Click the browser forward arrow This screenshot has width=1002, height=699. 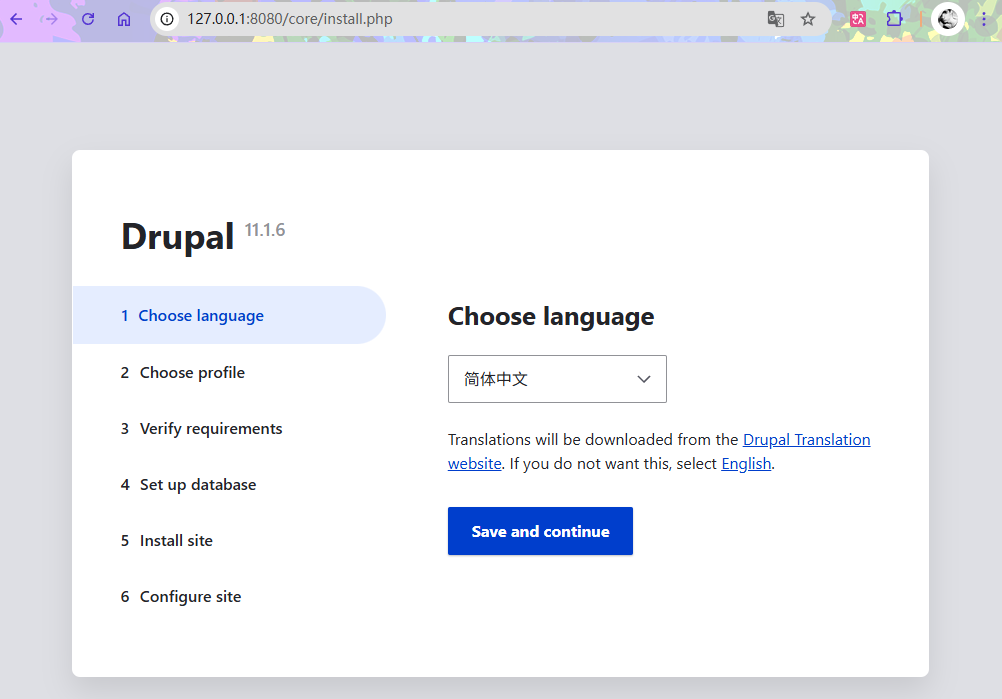(x=50, y=19)
